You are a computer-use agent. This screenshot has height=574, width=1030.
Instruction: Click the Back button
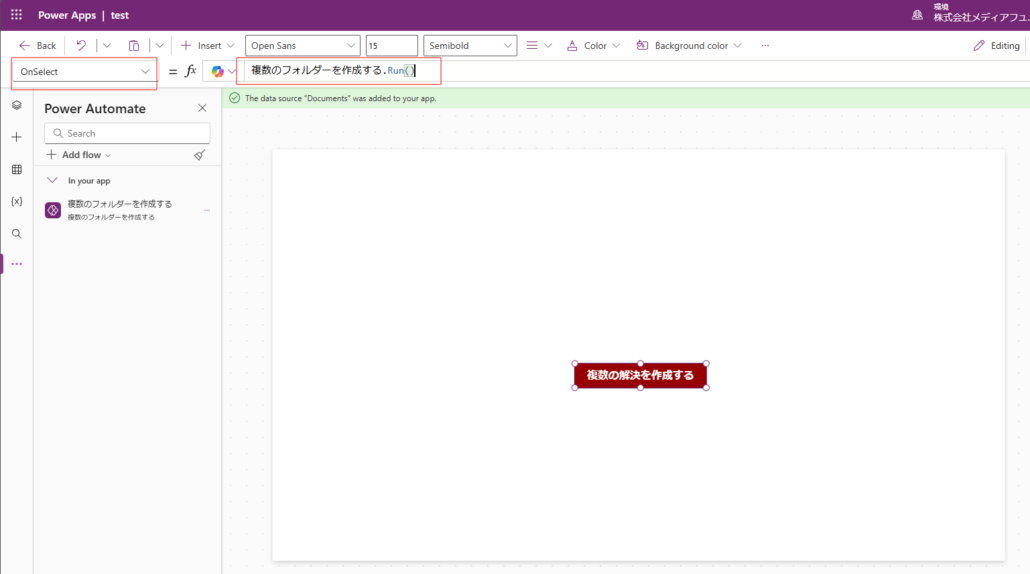pyautogui.click(x=37, y=46)
